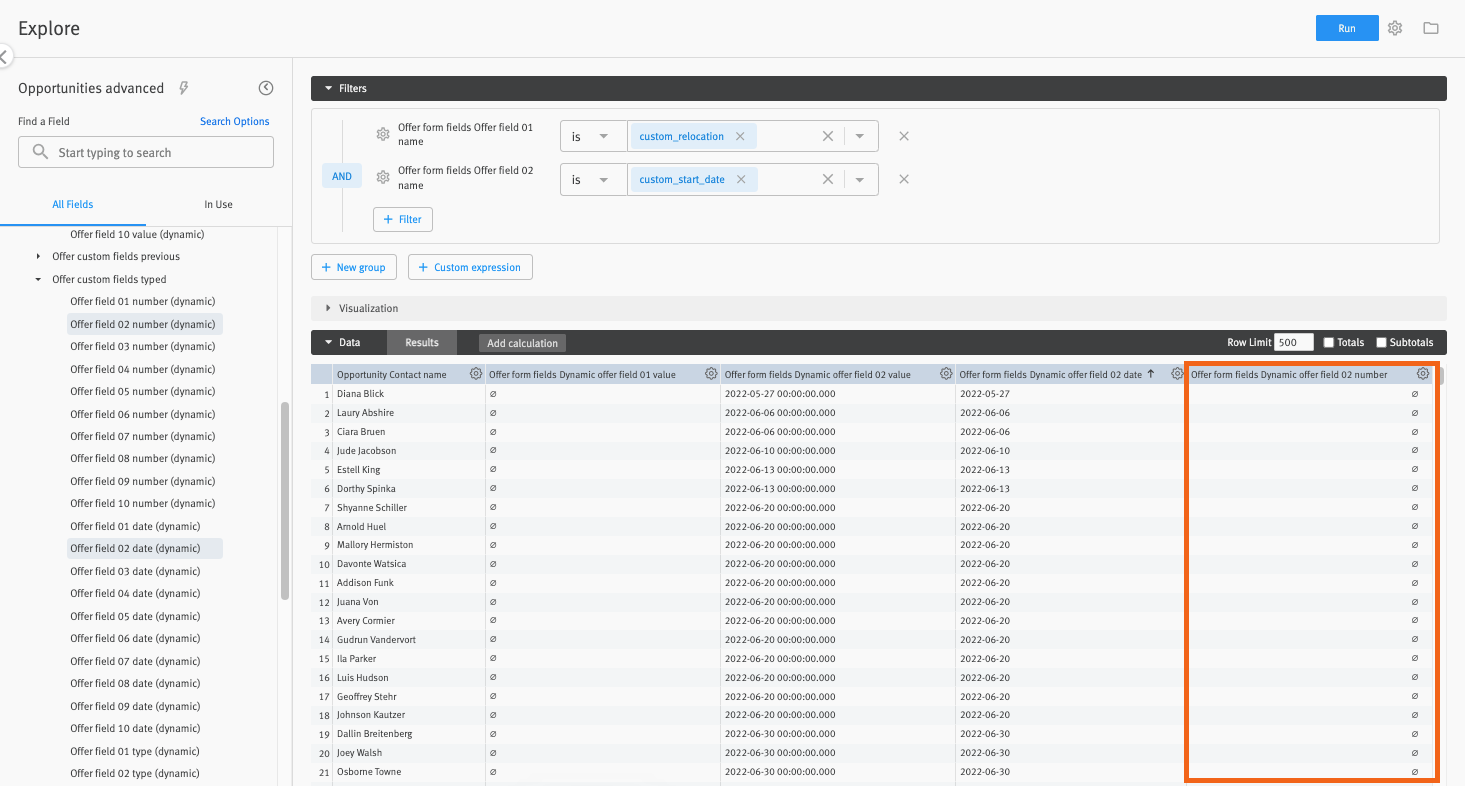Viewport: 1465px width, 786px height.
Task: Click the Mallory Hermiston contact name cell
Action: click(x=408, y=545)
